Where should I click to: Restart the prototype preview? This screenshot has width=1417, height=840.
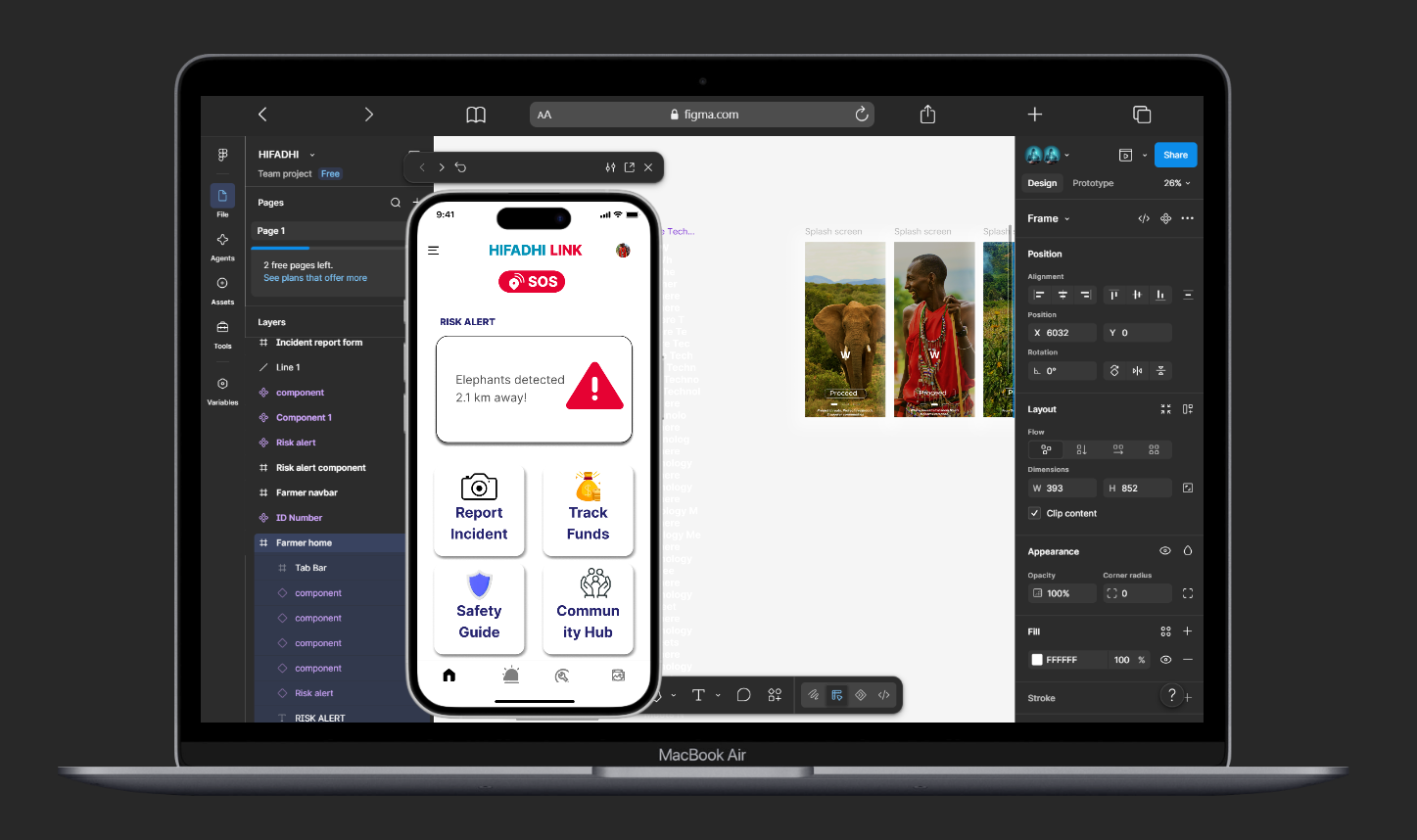[461, 167]
